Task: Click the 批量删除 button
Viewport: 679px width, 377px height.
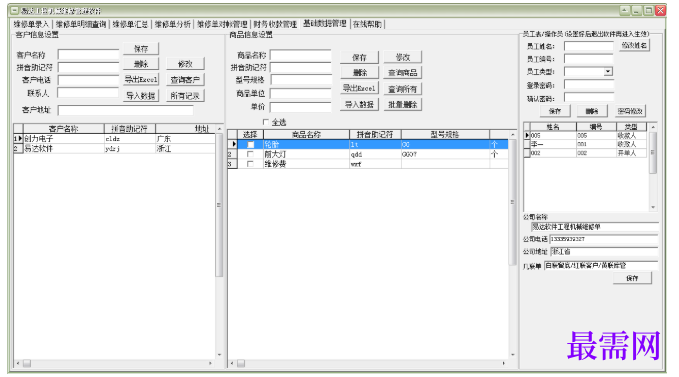Action: (x=403, y=104)
